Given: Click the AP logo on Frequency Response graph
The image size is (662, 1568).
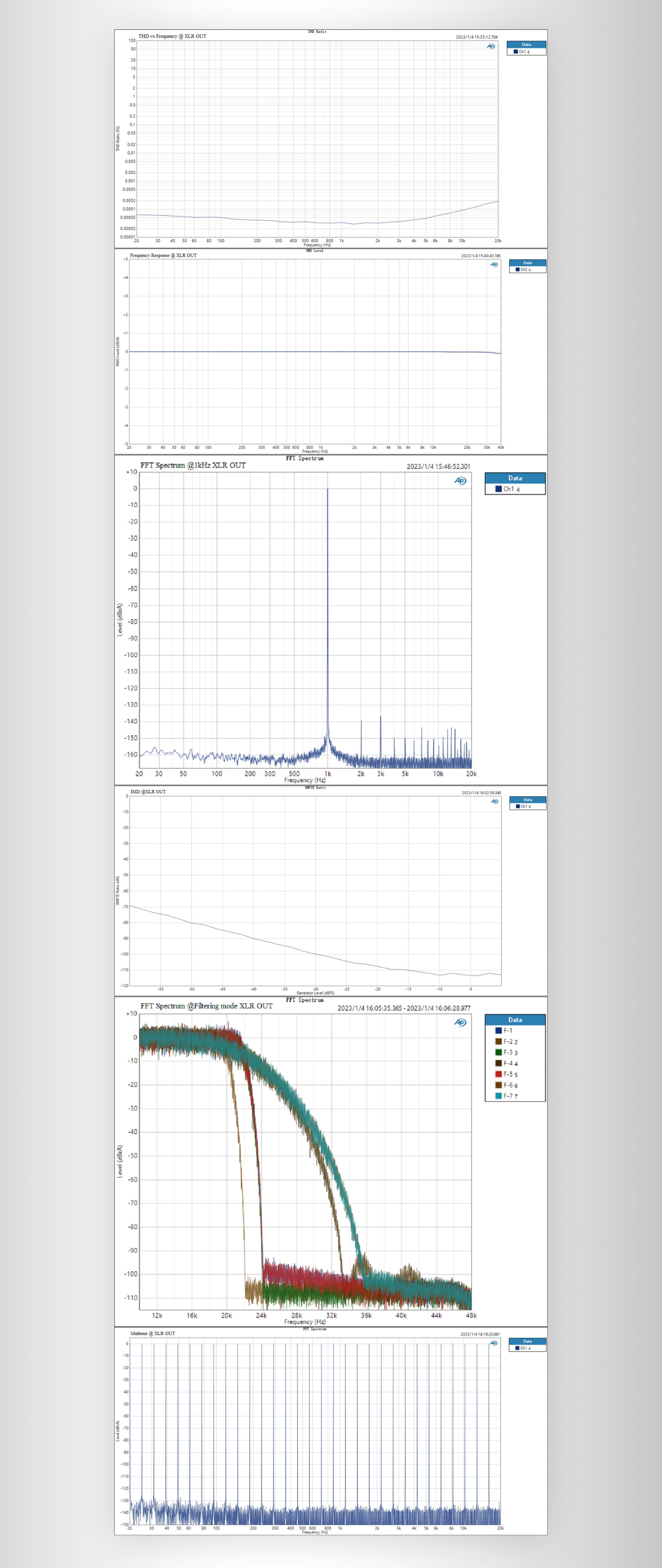Looking at the screenshot, I should 494,264.
